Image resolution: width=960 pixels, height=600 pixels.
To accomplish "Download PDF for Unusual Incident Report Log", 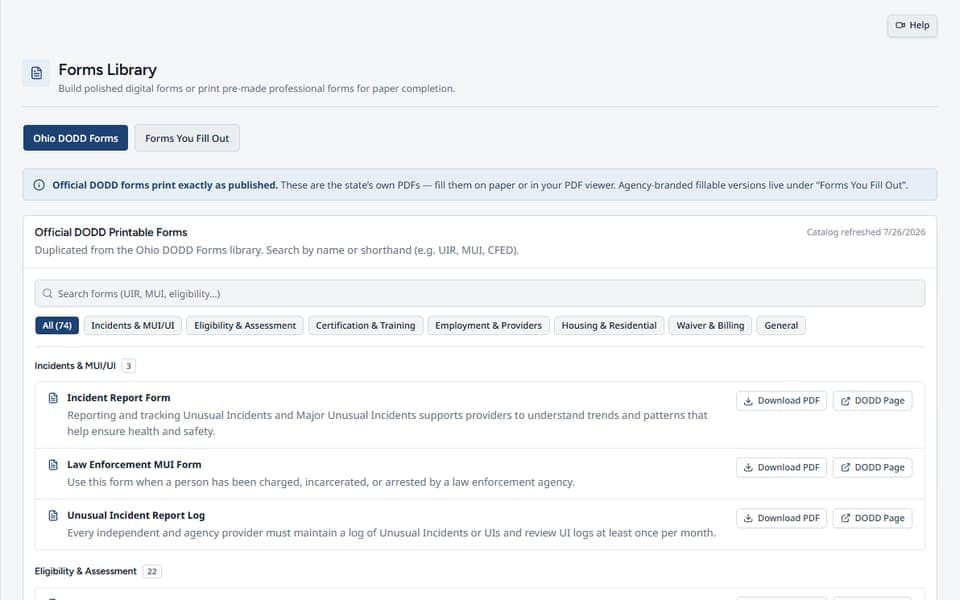I will click(x=781, y=519).
